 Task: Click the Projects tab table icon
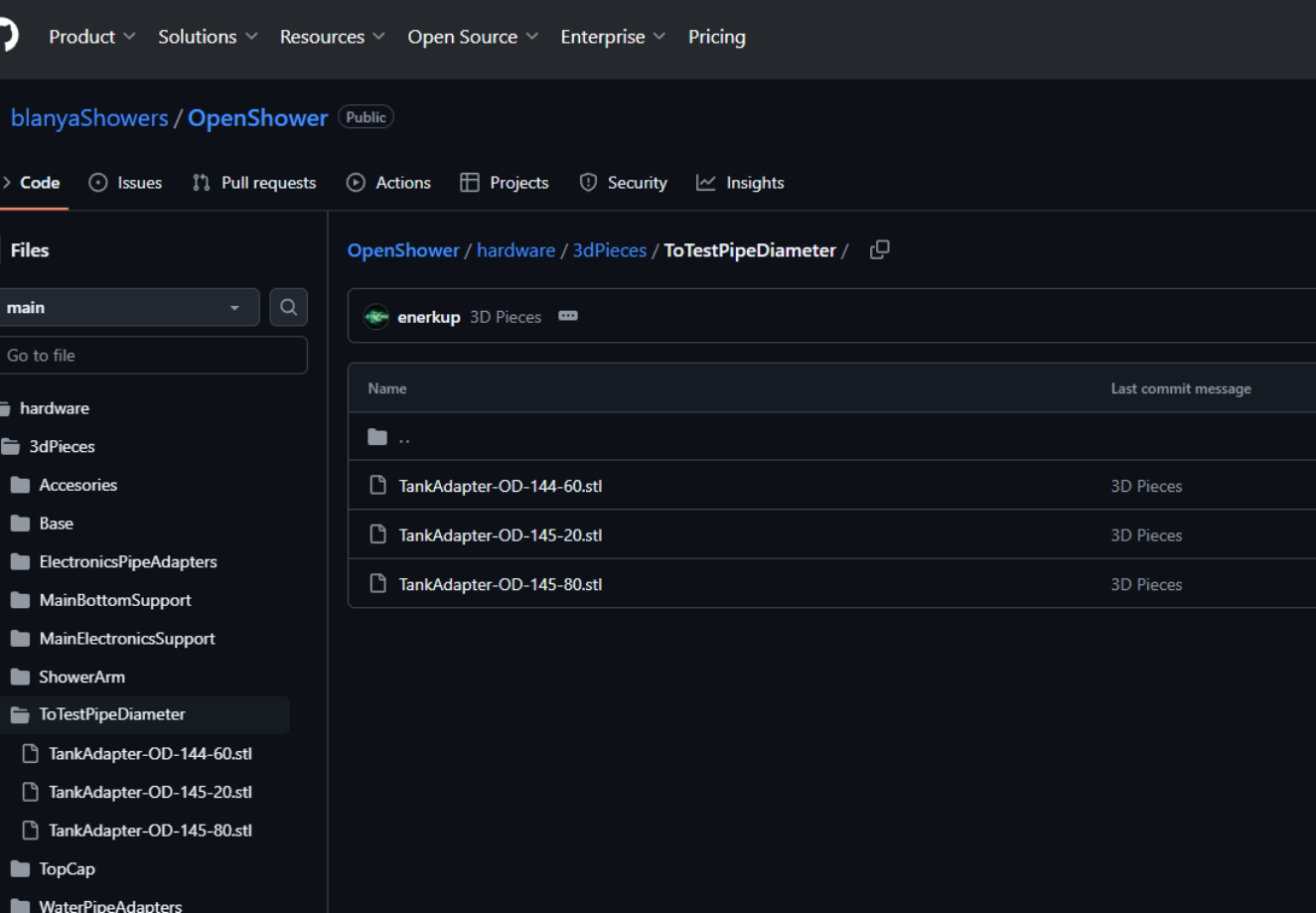point(470,183)
